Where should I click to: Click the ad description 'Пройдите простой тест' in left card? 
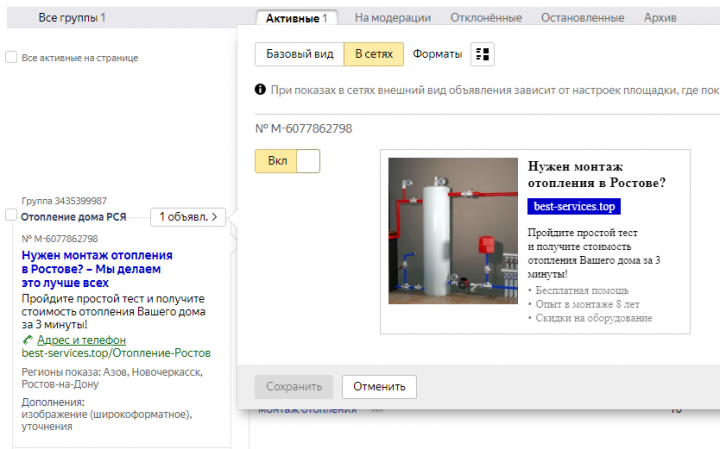tap(113, 311)
